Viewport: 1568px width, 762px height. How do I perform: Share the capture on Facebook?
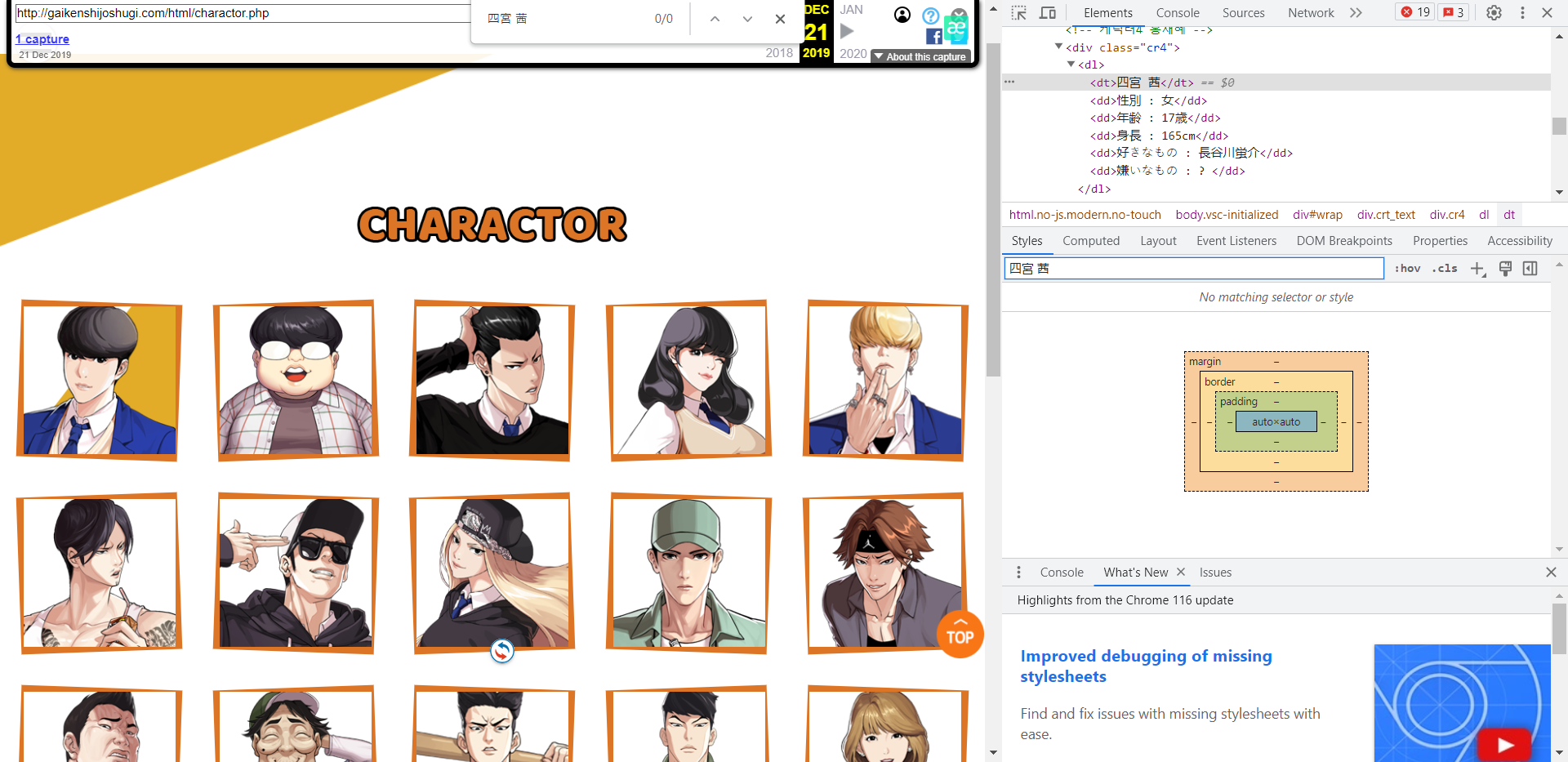(933, 37)
